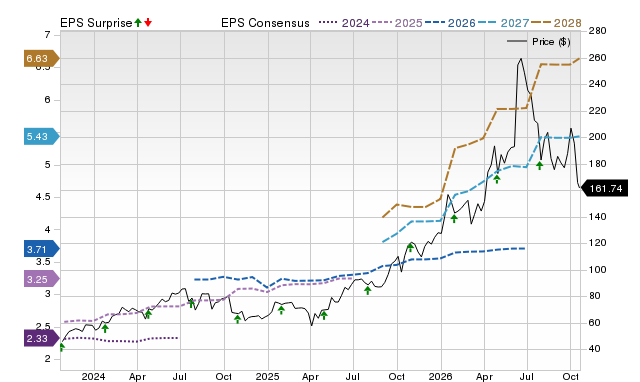Screen dimensions: 640x382
Task: Click the 5.43 value tag for 2027
Action: pyautogui.click(x=41, y=136)
